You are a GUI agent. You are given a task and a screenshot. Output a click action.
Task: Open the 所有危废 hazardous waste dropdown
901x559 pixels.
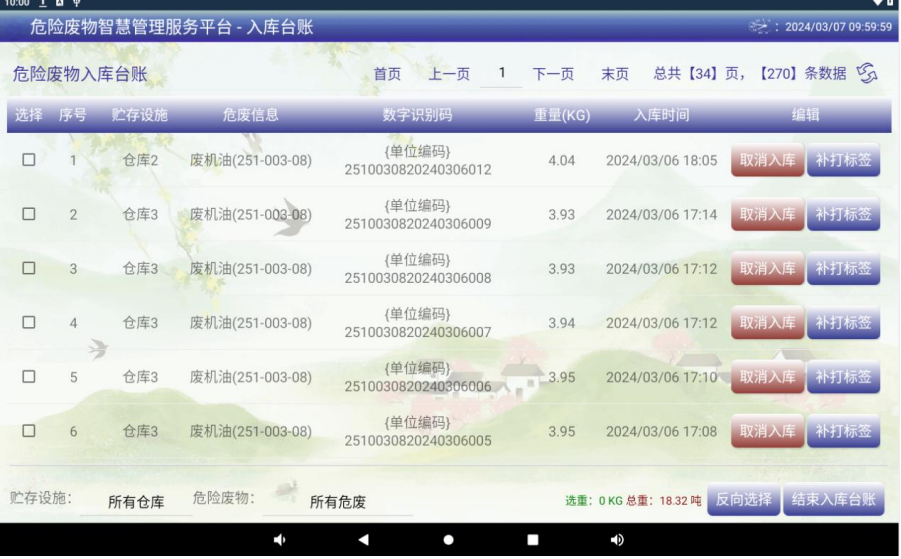tap(337, 502)
